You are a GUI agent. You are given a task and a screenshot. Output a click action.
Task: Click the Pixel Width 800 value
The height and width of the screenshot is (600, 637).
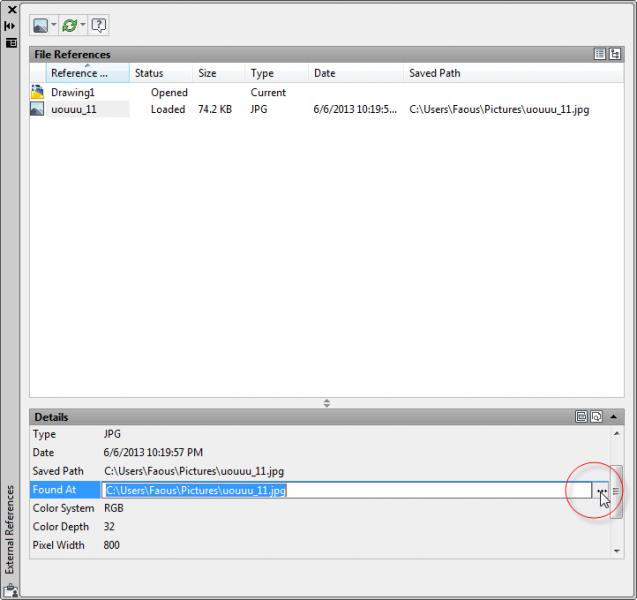coord(111,545)
